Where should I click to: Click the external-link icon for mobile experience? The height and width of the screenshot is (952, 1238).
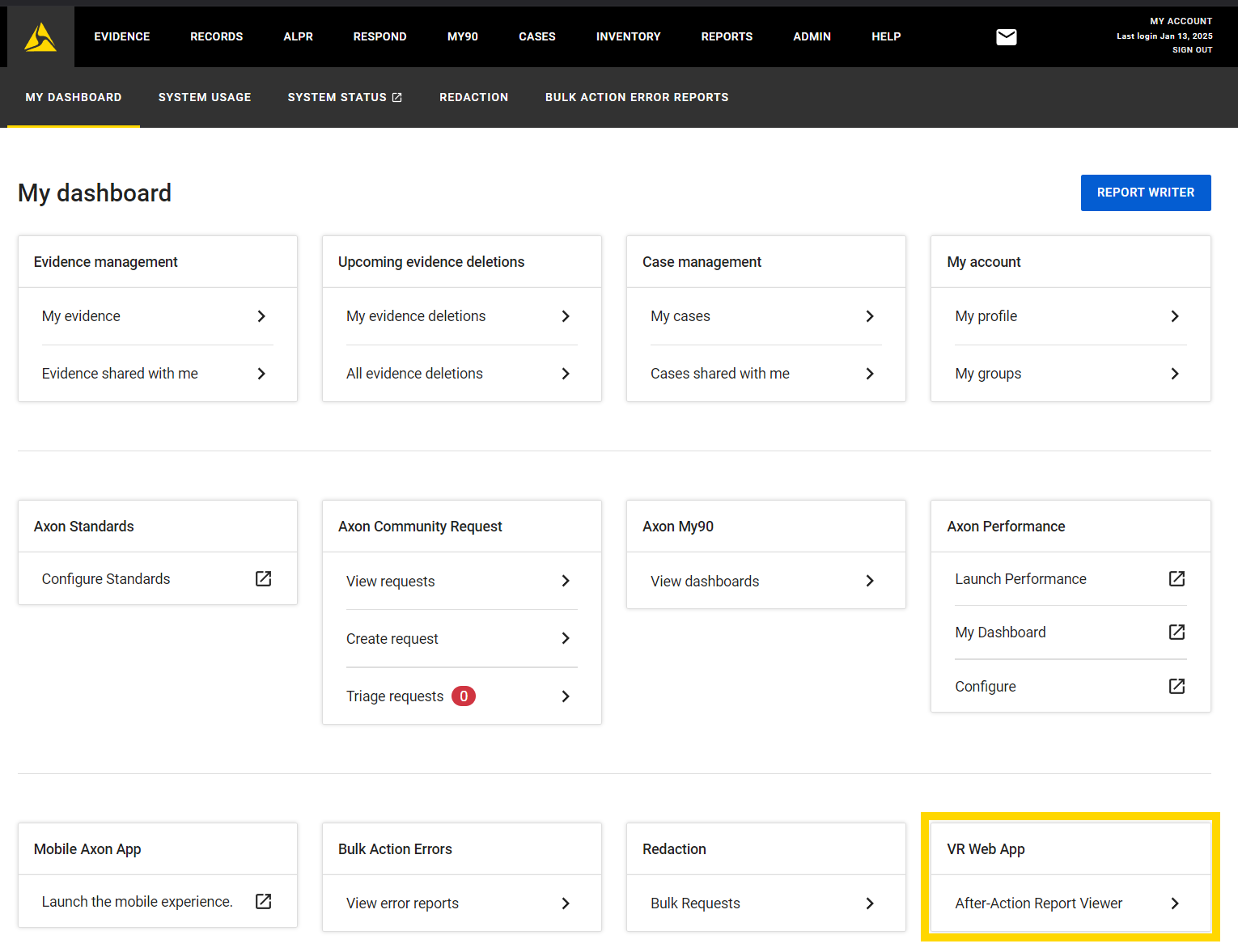(x=264, y=901)
